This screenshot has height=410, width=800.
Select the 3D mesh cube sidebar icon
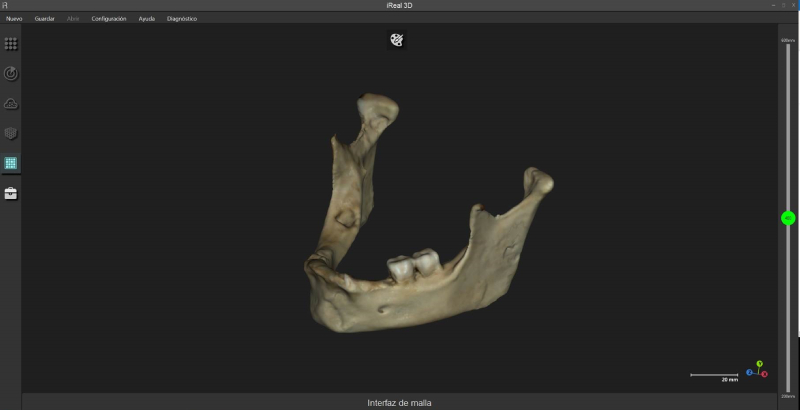pyautogui.click(x=11, y=133)
